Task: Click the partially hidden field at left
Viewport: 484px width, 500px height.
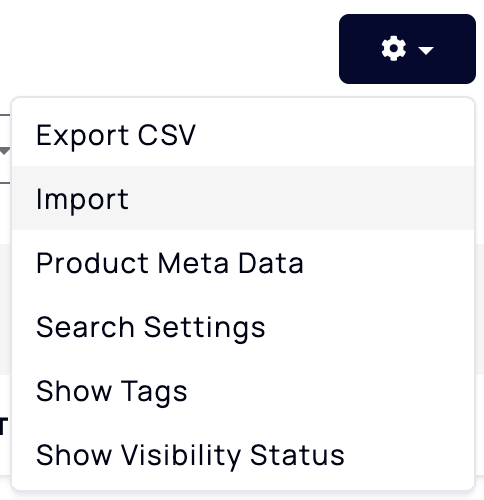Action: (5, 149)
